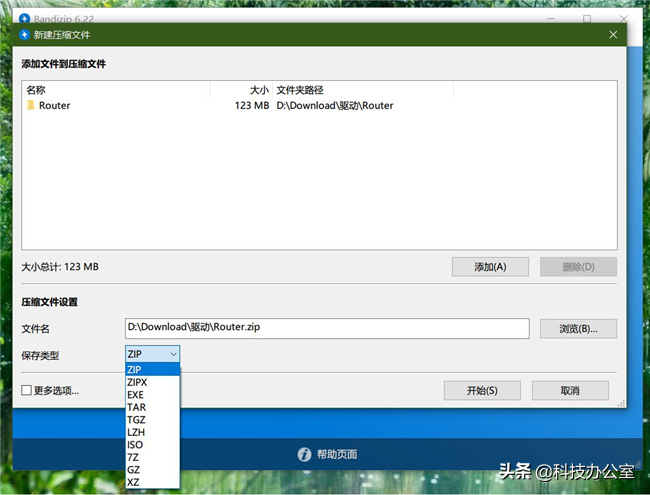650x495 pixels.
Task: Click the D:\Download\驱动\Router path cell
Action: point(335,105)
